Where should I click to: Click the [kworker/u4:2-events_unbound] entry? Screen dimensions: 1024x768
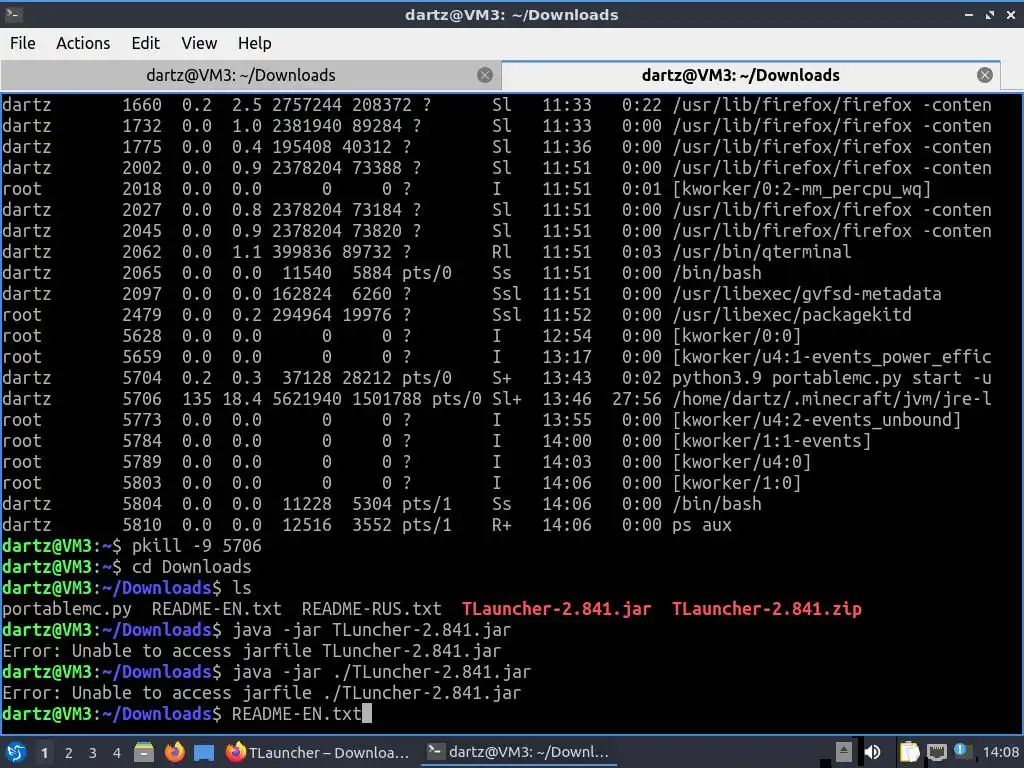pos(817,420)
